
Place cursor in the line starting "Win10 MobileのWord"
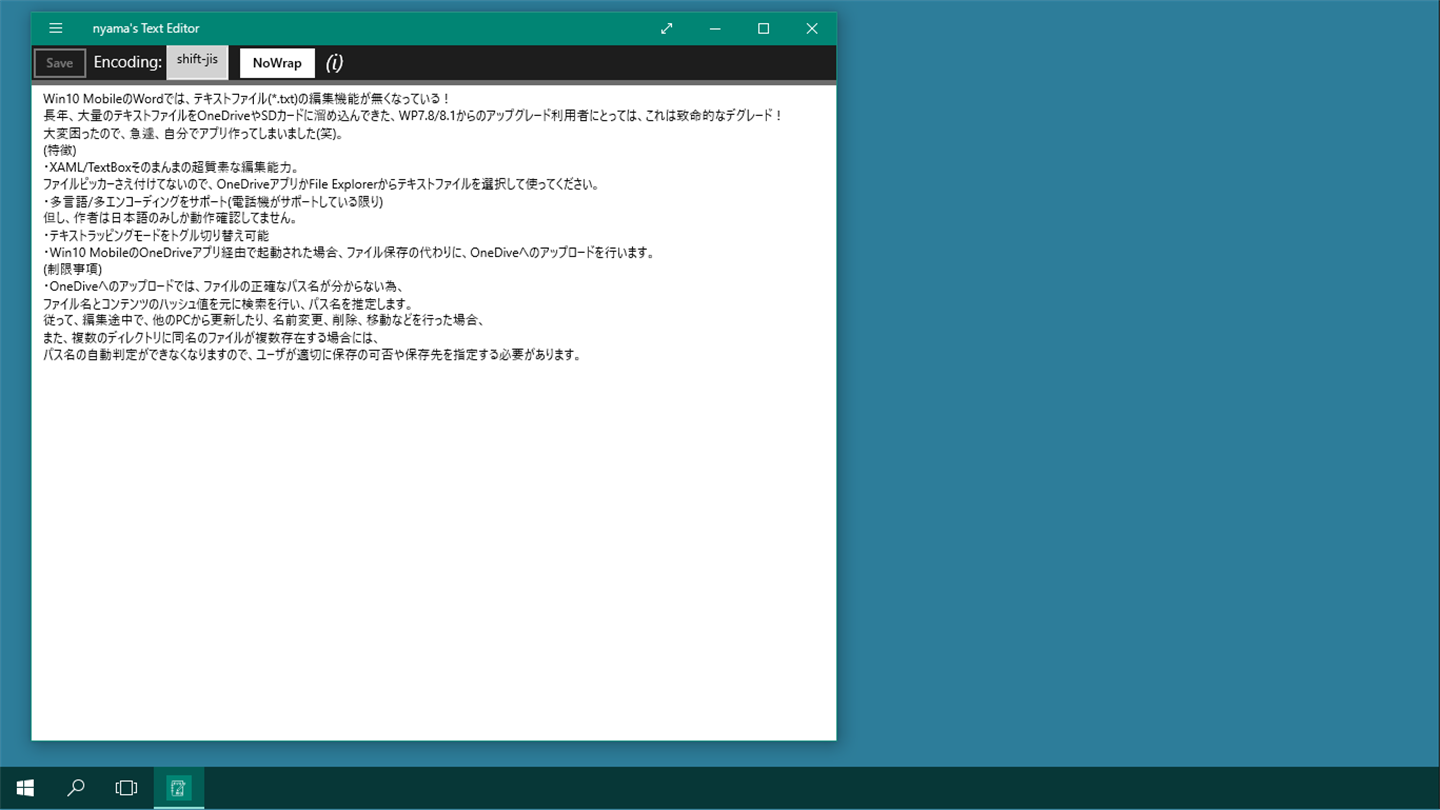[247, 99]
